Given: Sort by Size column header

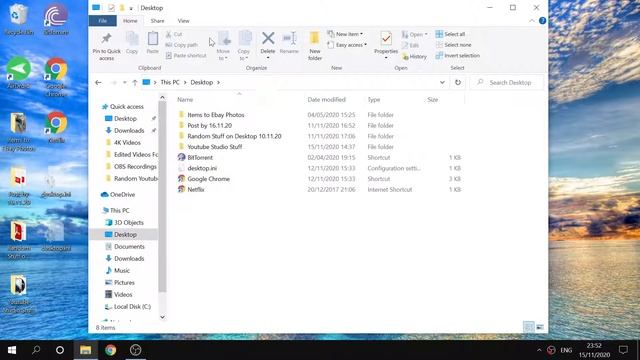Looking at the screenshot, I should [x=433, y=100].
